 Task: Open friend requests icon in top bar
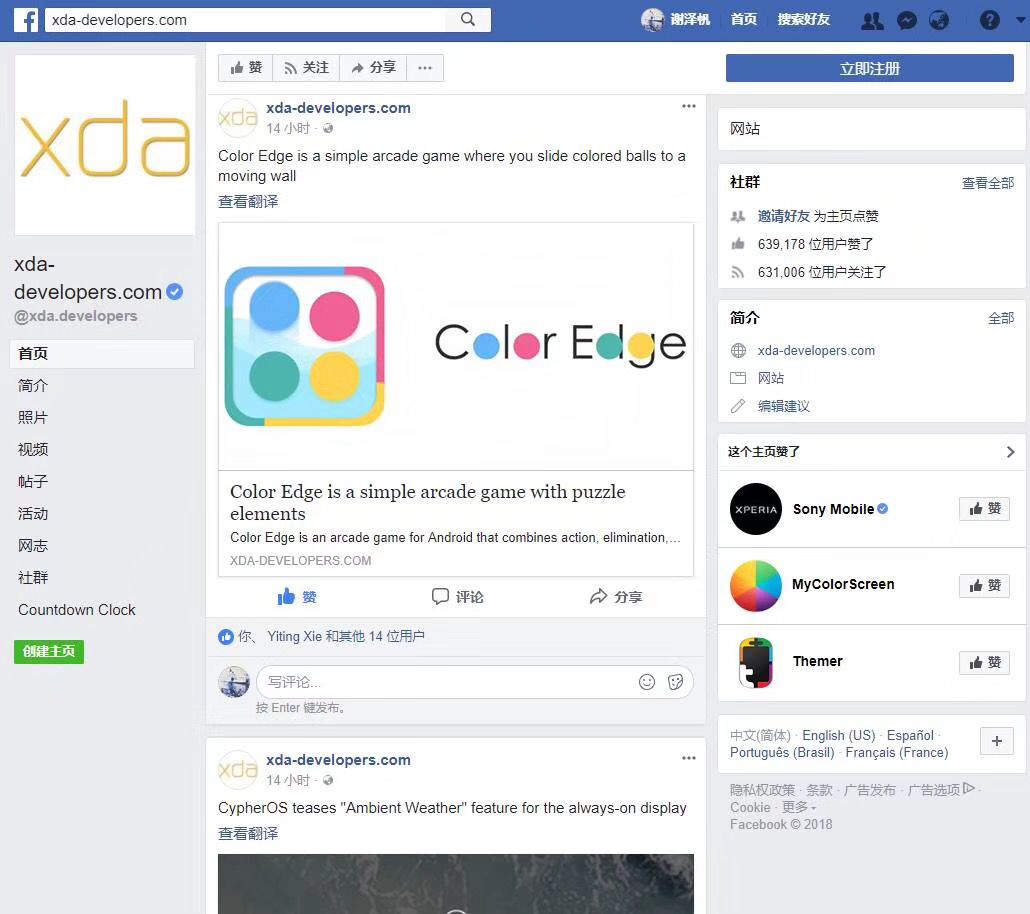[x=872, y=20]
